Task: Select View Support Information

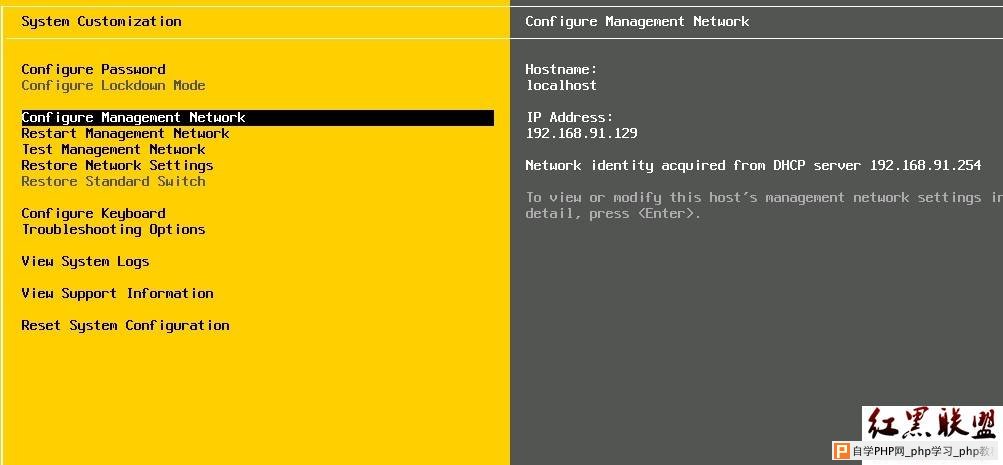Action: [x=117, y=293]
